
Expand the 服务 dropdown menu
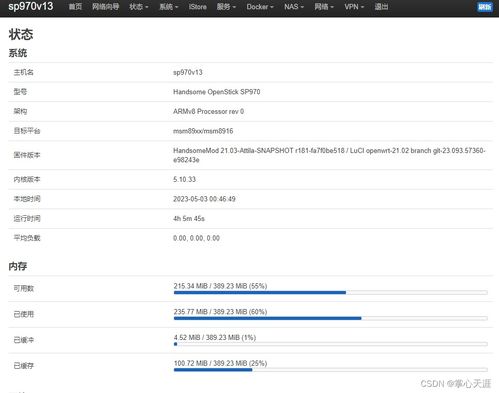pyautogui.click(x=226, y=7)
